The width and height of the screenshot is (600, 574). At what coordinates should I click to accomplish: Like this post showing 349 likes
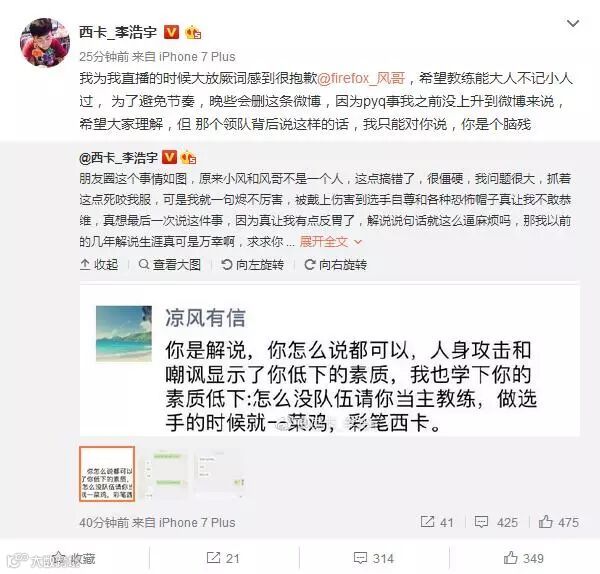click(x=523, y=558)
